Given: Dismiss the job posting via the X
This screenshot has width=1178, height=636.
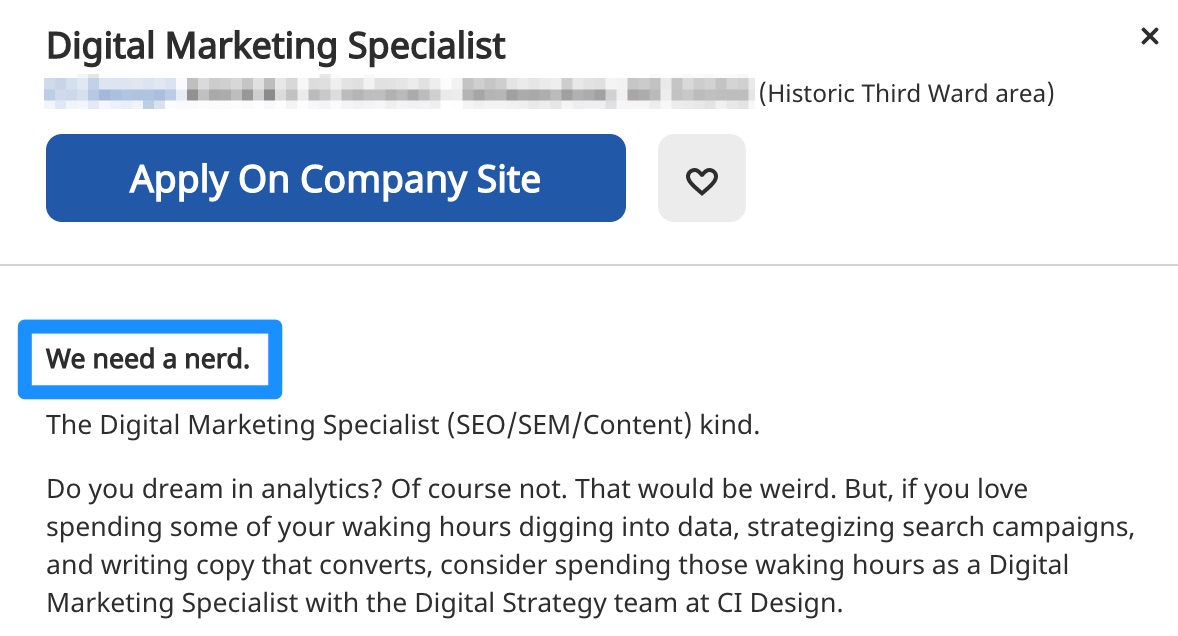Looking at the screenshot, I should (1149, 36).
